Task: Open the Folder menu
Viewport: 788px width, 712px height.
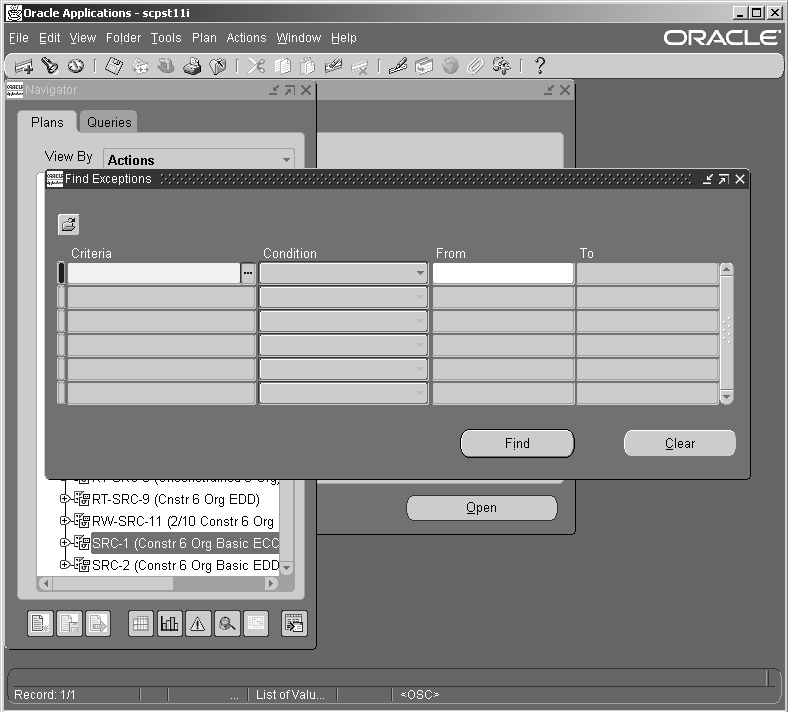Action: coord(123,38)
